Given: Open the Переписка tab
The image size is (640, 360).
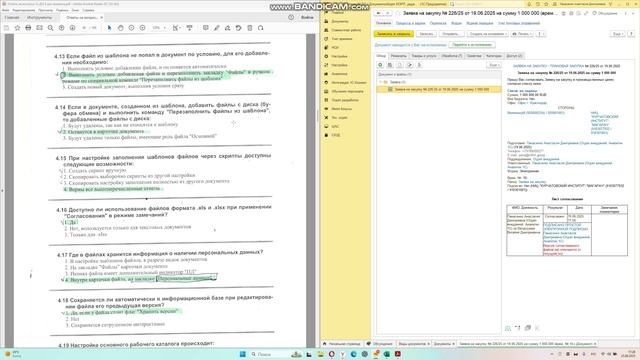Looking at the screenshot, I should point(438,23).
